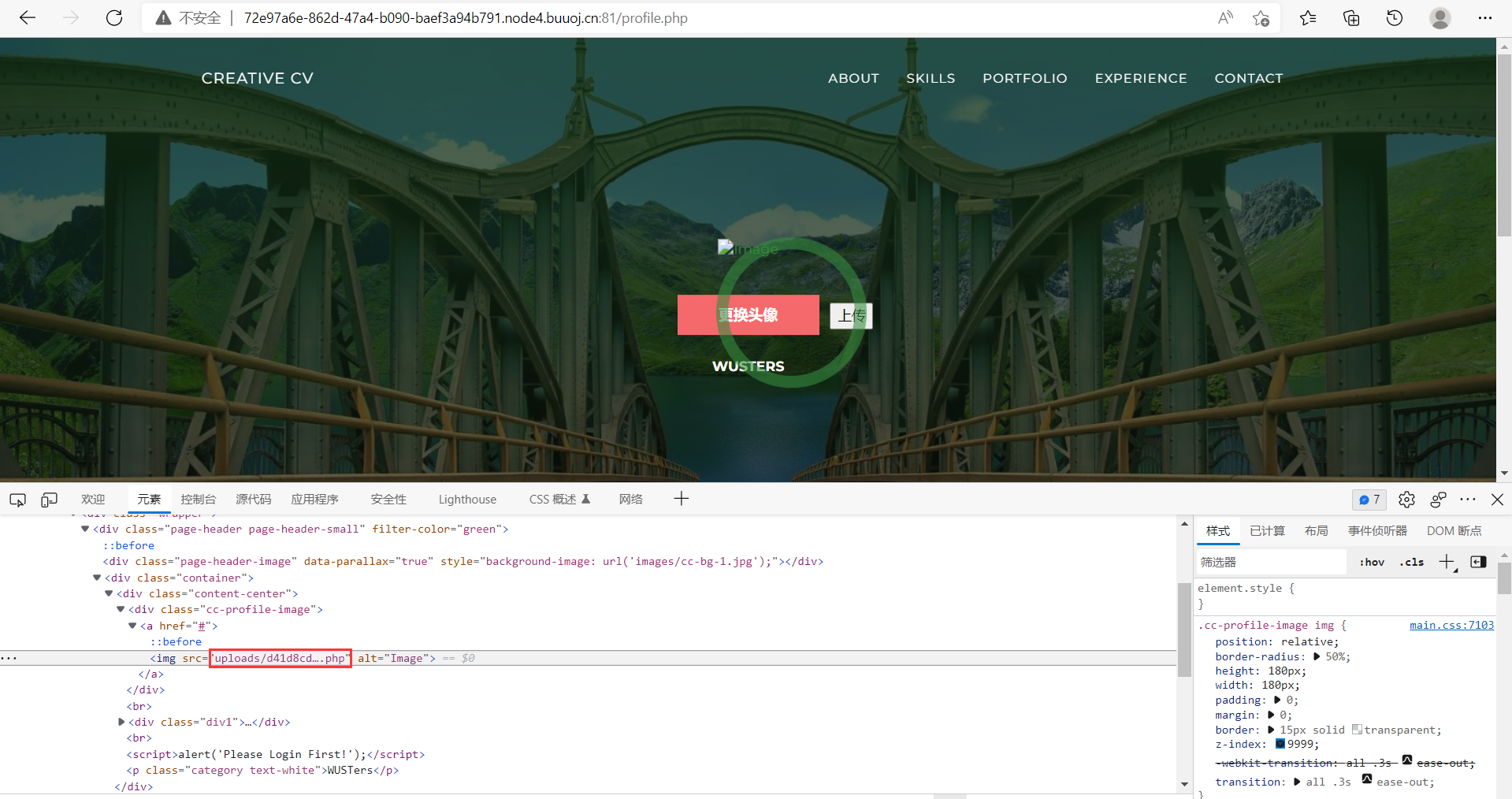Click the CREATIVE CV site logo

tap(257, 78)
